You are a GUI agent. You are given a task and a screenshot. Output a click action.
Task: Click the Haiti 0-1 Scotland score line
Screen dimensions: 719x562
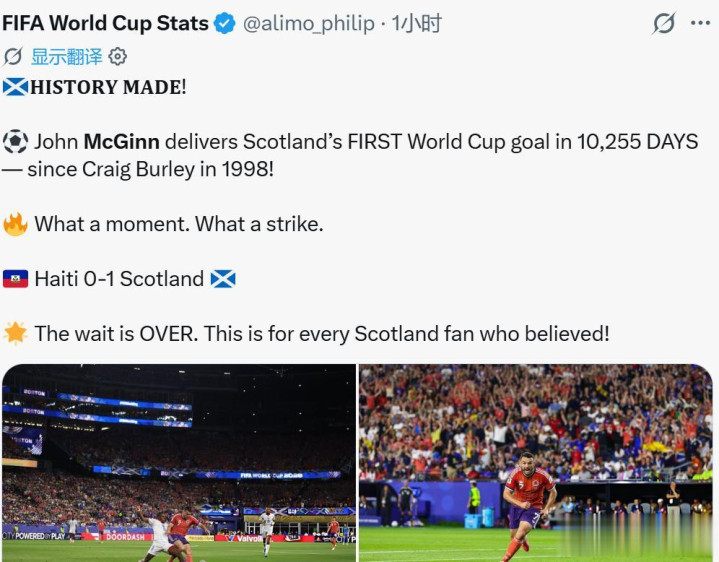[119, 279]
